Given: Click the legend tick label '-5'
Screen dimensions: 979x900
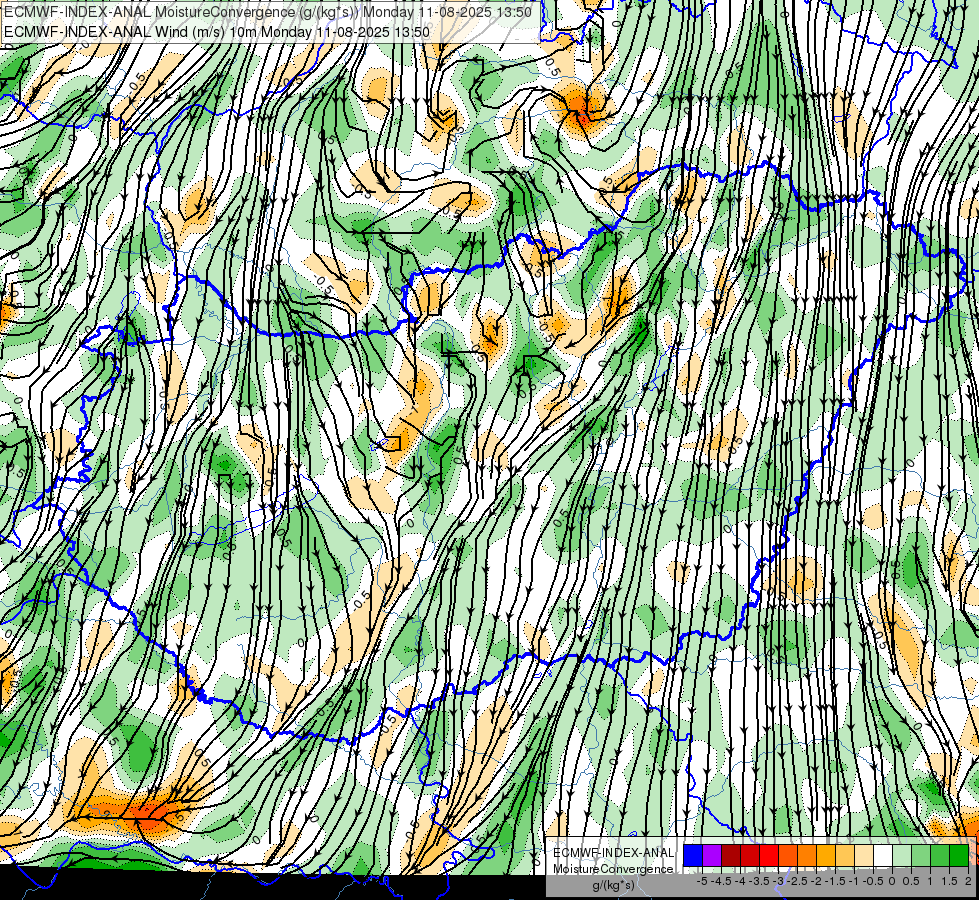Looking at the screenshot, I should click(702, 881).
